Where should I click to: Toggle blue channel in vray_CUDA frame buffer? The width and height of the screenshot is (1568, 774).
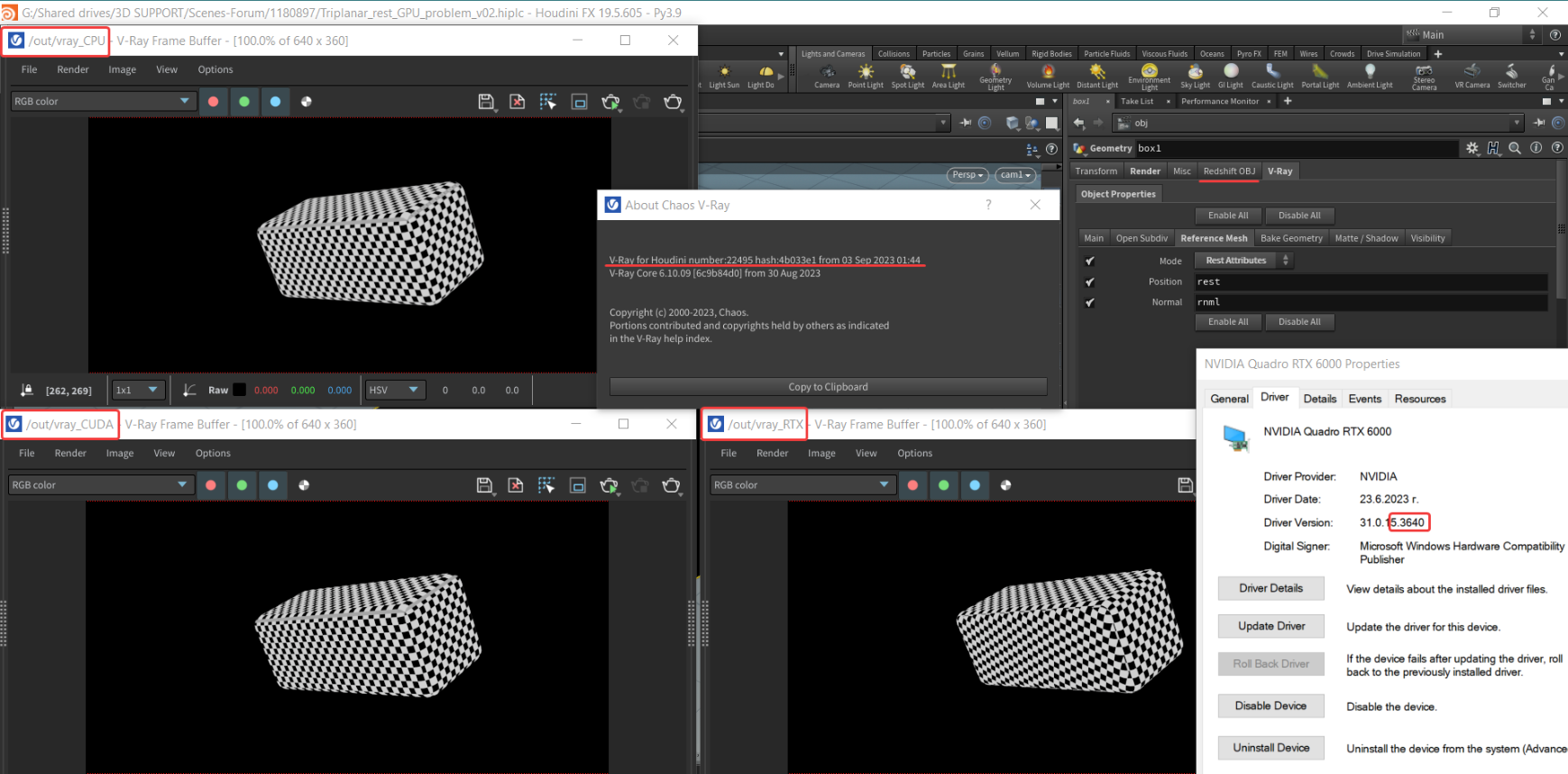pyautogui.click(x=272, y=485)
